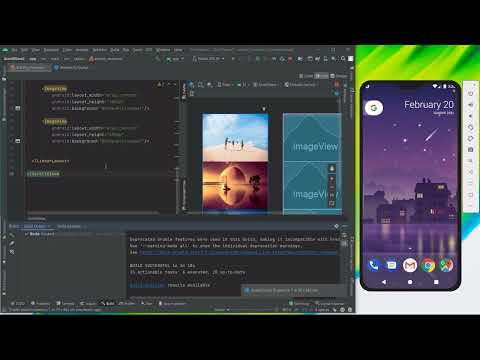
Task: Open the Default locale dropdown in the design toolbar
Action: tap(302, 85)
